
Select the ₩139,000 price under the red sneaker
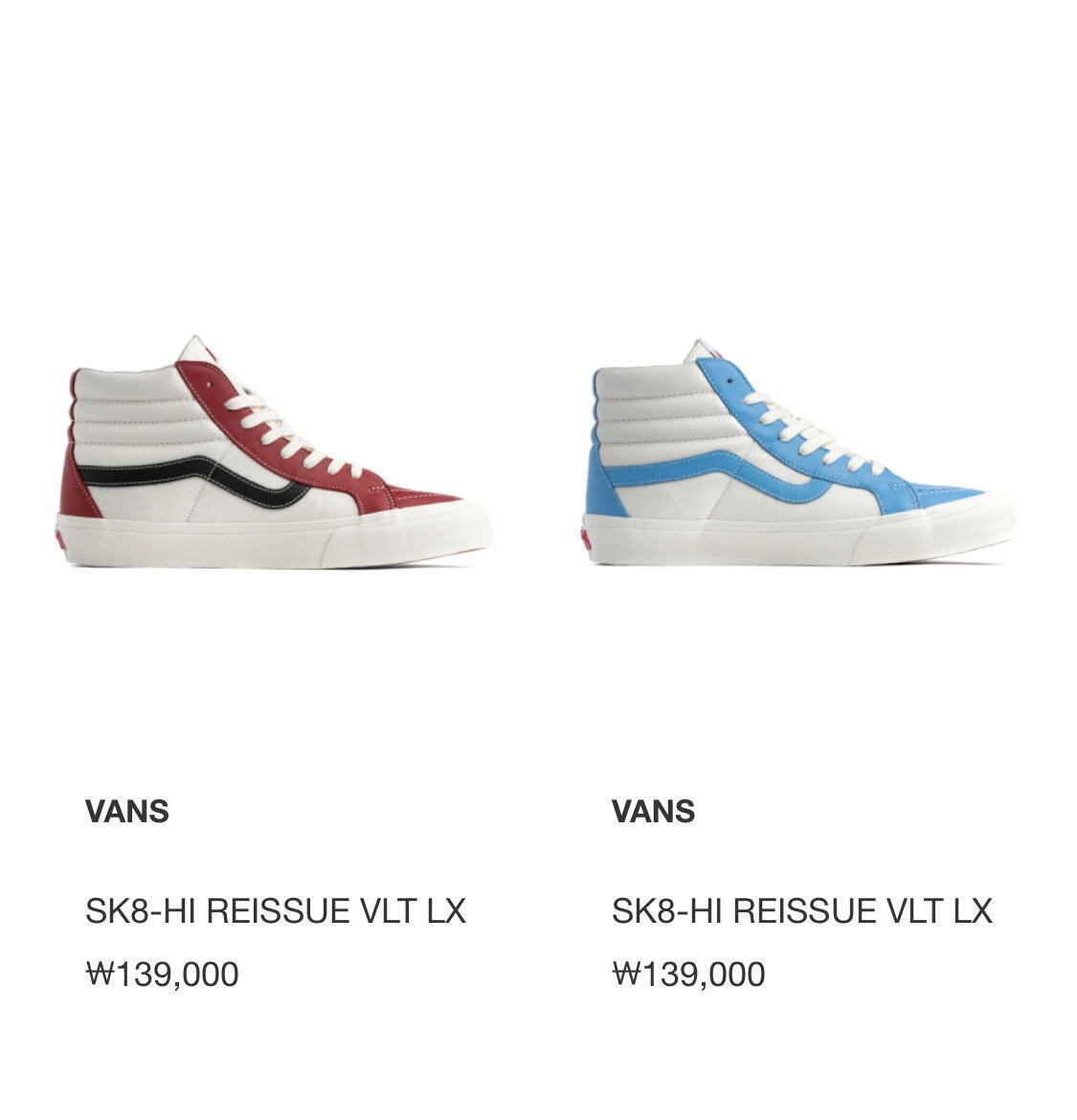coord(162,975)
